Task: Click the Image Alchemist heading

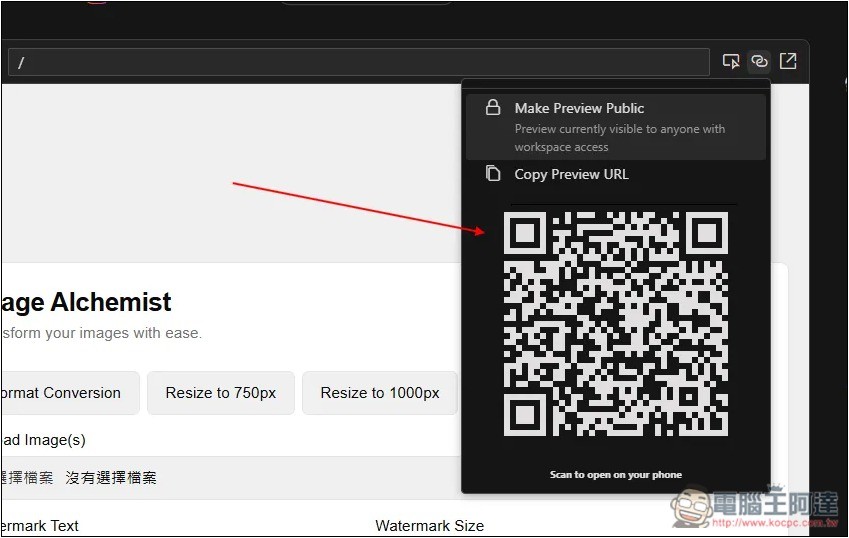Action: (86, 302)
